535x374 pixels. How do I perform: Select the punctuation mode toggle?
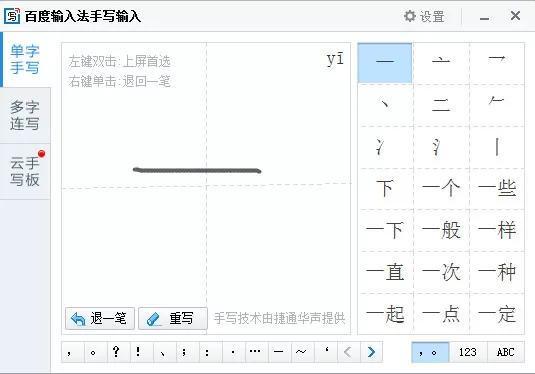430,352
